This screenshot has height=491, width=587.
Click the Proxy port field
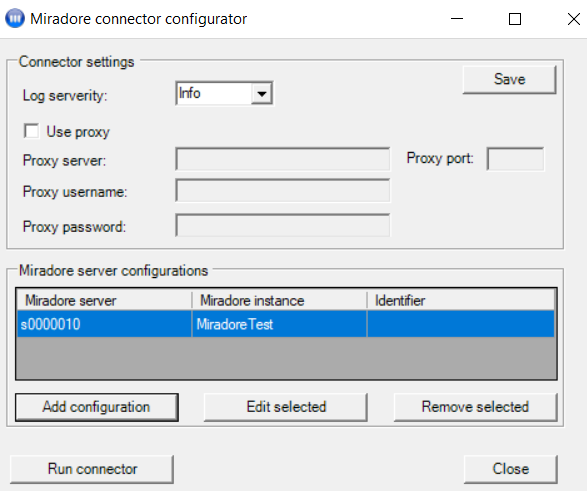[515, 159]
